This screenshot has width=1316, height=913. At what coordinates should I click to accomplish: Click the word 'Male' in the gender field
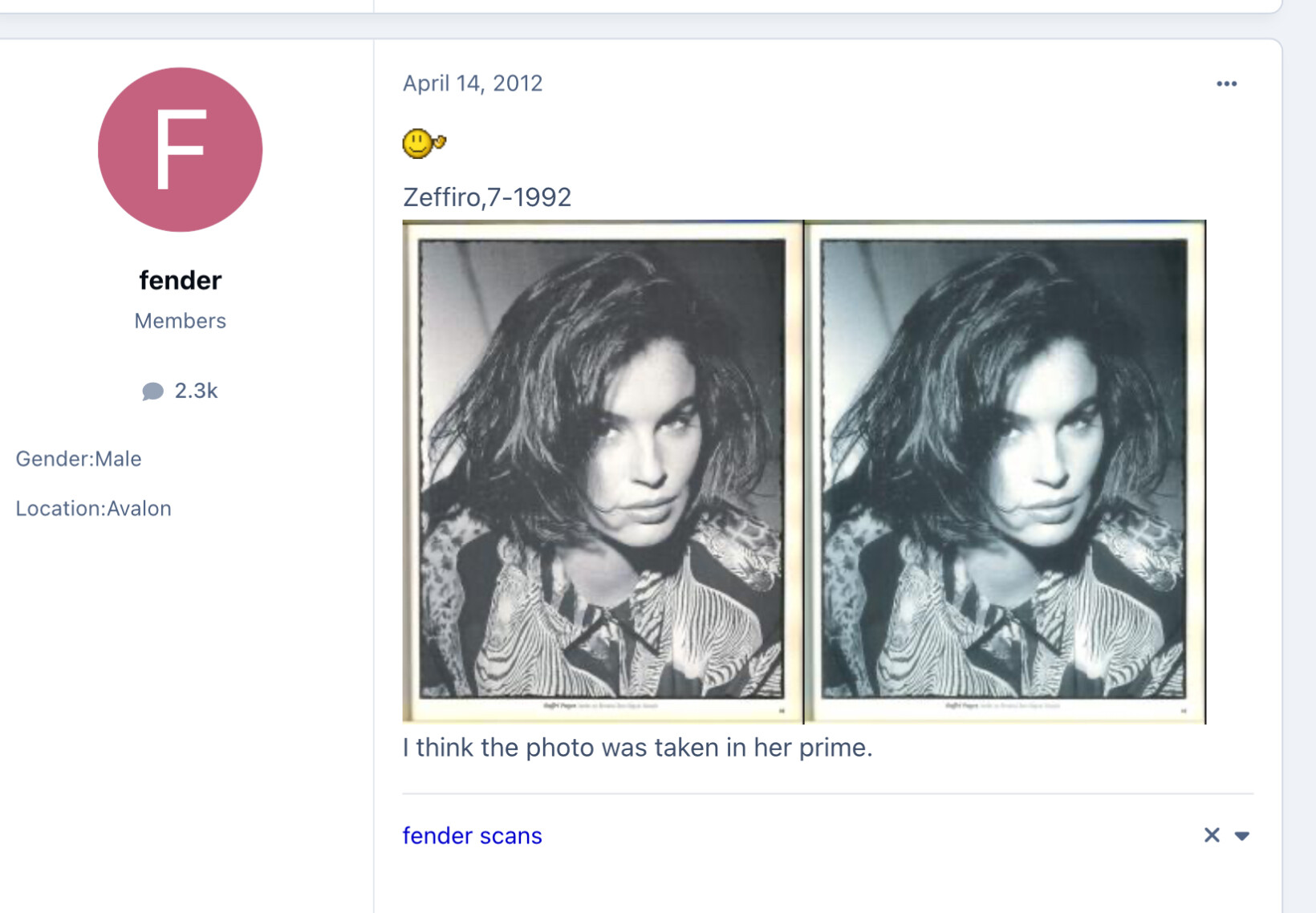[x=118, y=459]
